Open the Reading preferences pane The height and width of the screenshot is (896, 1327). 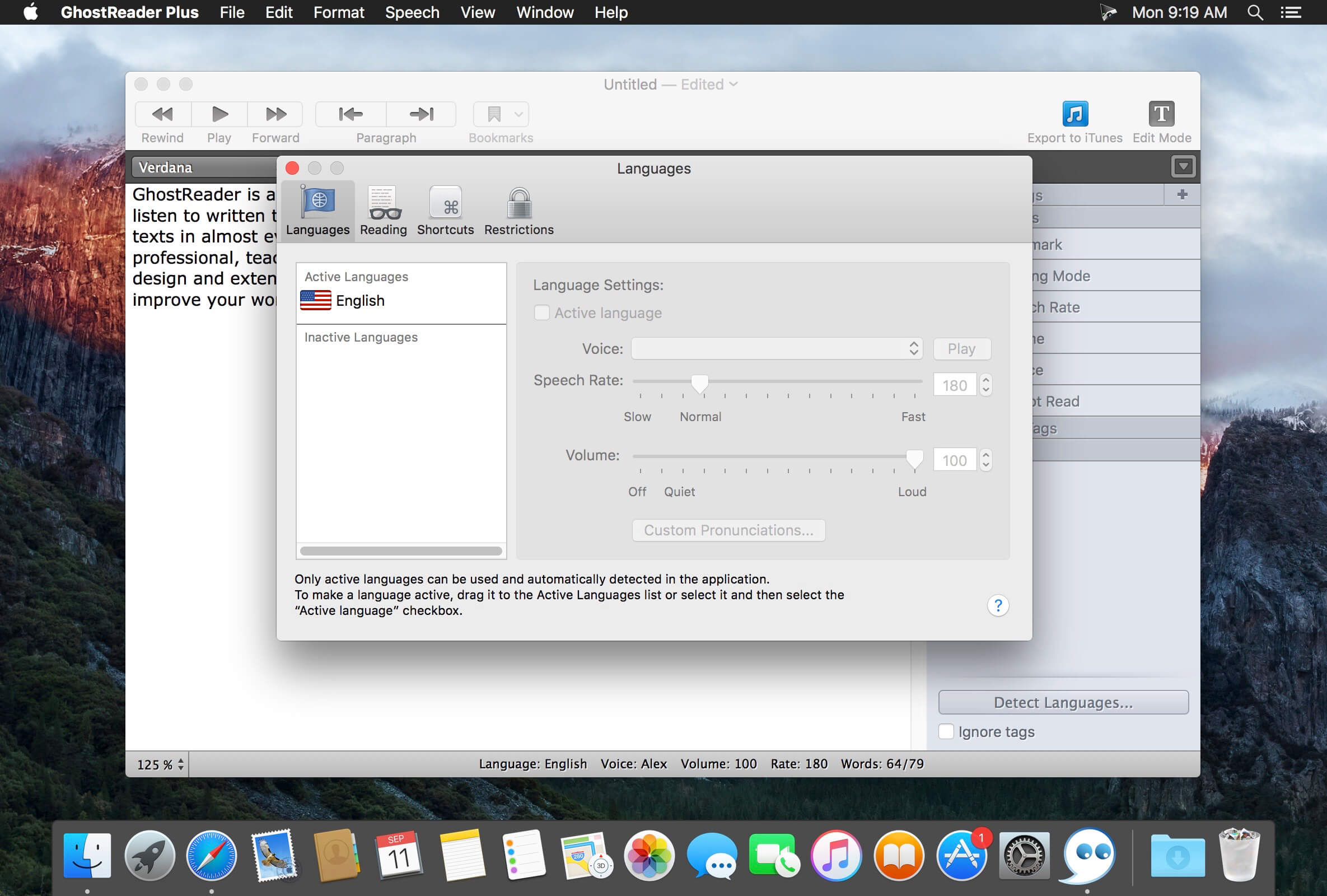point(383,210)
